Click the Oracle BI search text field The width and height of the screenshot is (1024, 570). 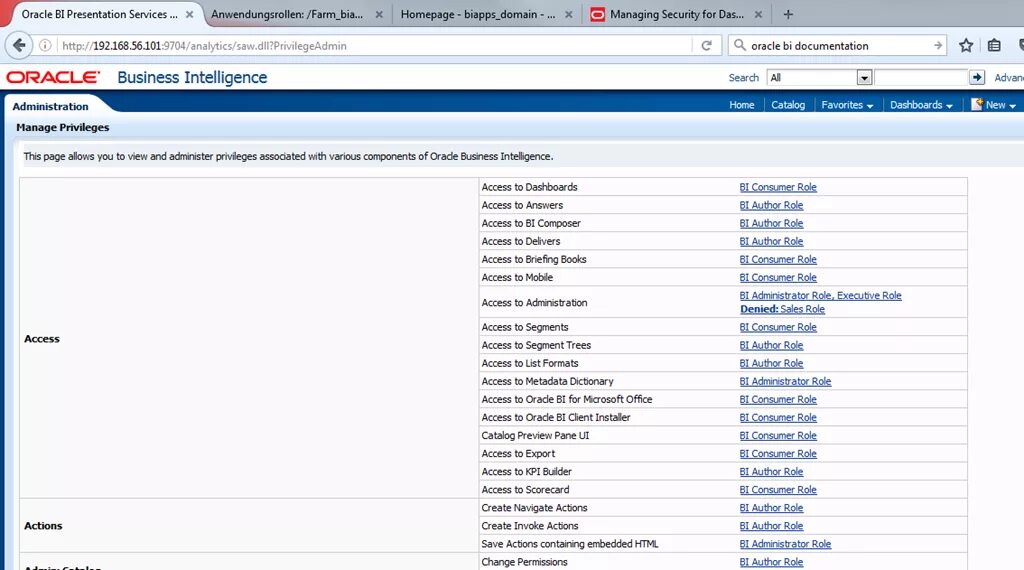[921, 78]
